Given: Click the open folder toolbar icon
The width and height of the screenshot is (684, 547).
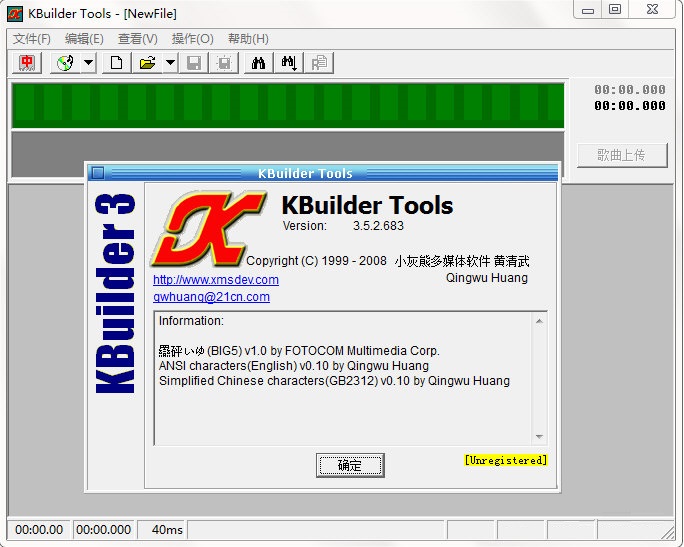Looking at the screenshot, I should (x=147, y=63).
